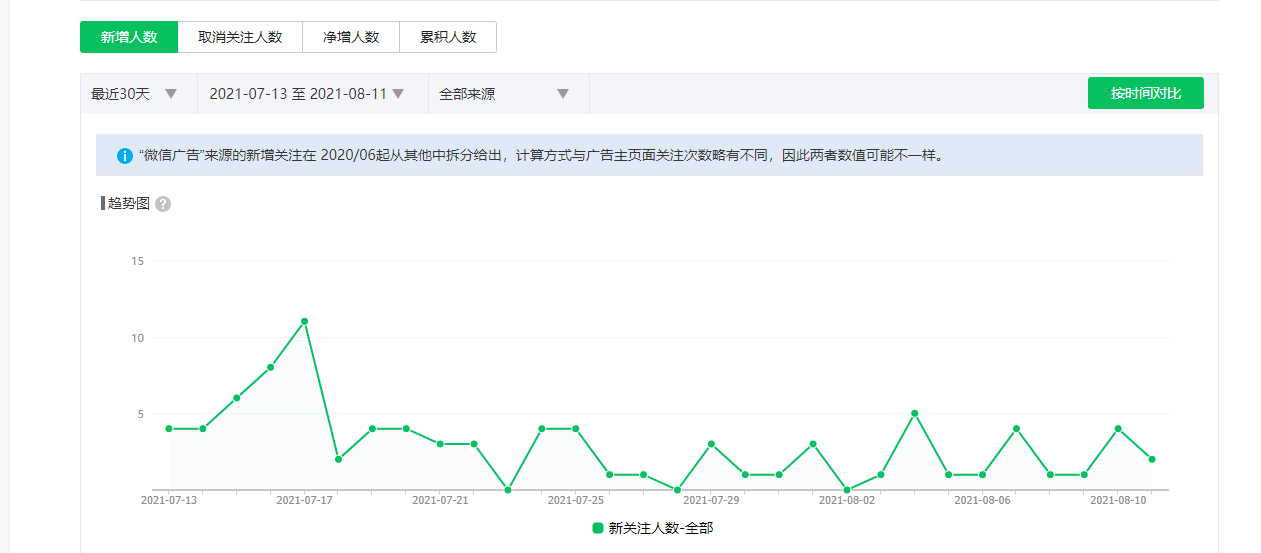This screenshot has height=553, width=1261.
Task: Click the zero-value point on 2021-08-02
Action: coord(847,490)
